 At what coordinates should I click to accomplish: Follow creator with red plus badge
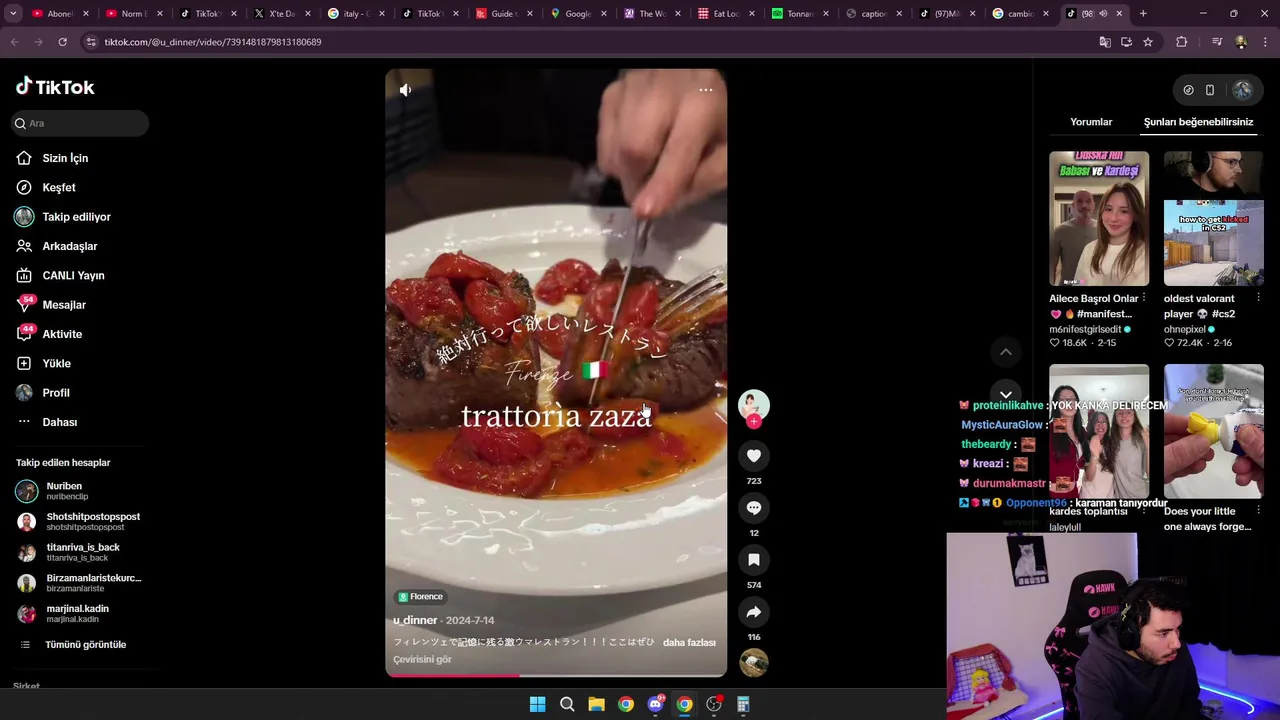(754, 422)
